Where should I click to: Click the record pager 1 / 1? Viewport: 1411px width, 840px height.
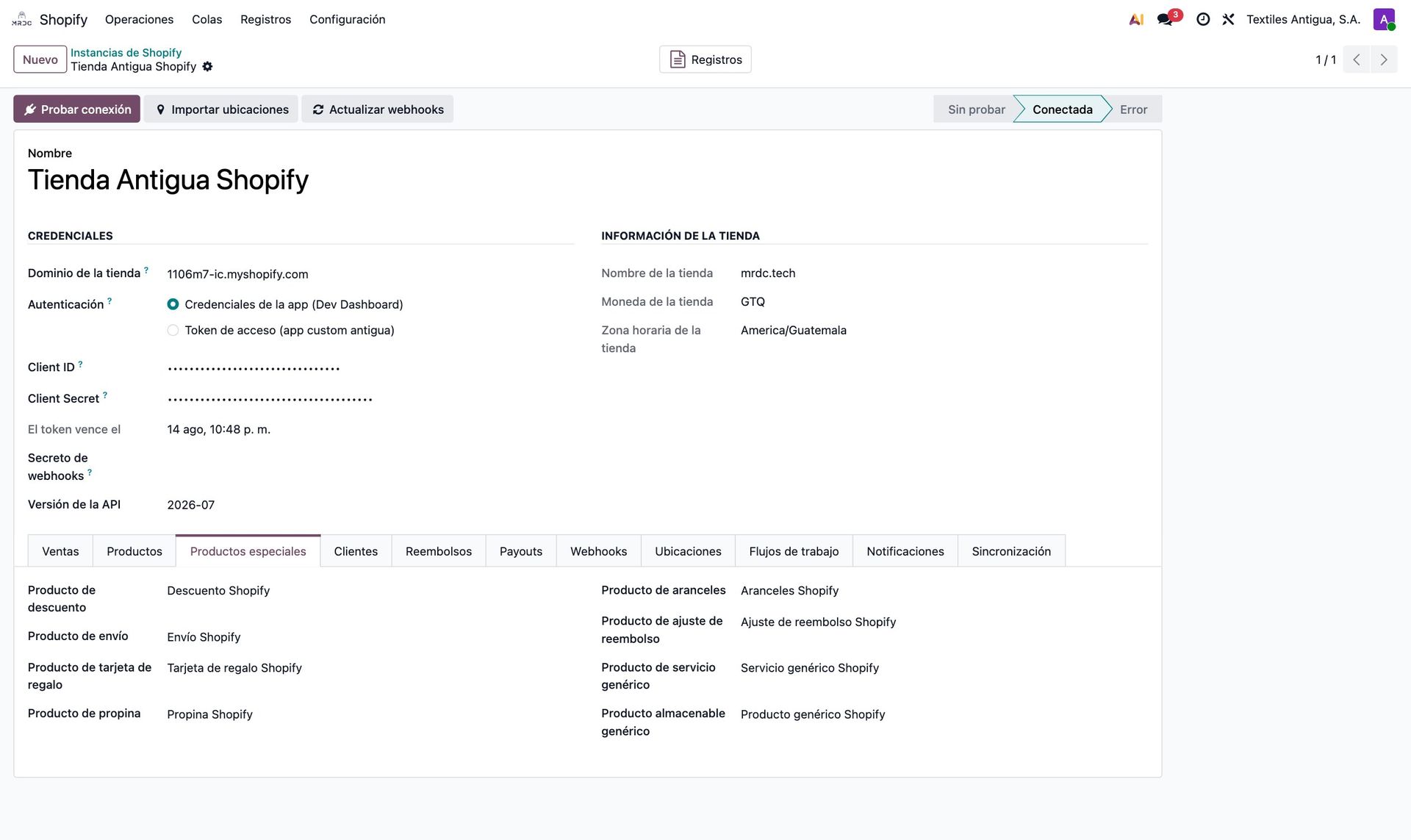tap(1326, 60)
